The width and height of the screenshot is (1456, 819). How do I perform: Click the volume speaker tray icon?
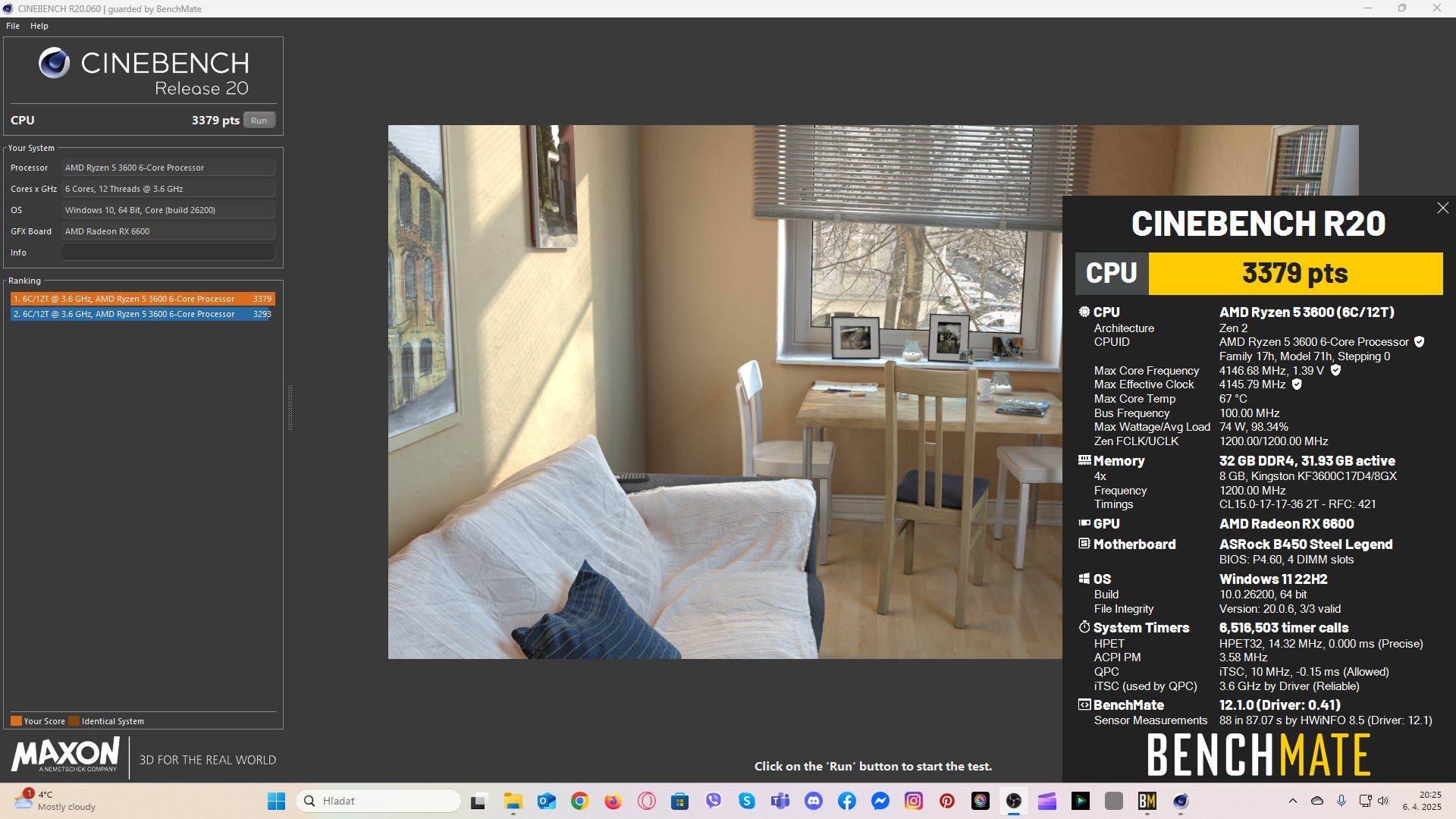[1383, 801]
